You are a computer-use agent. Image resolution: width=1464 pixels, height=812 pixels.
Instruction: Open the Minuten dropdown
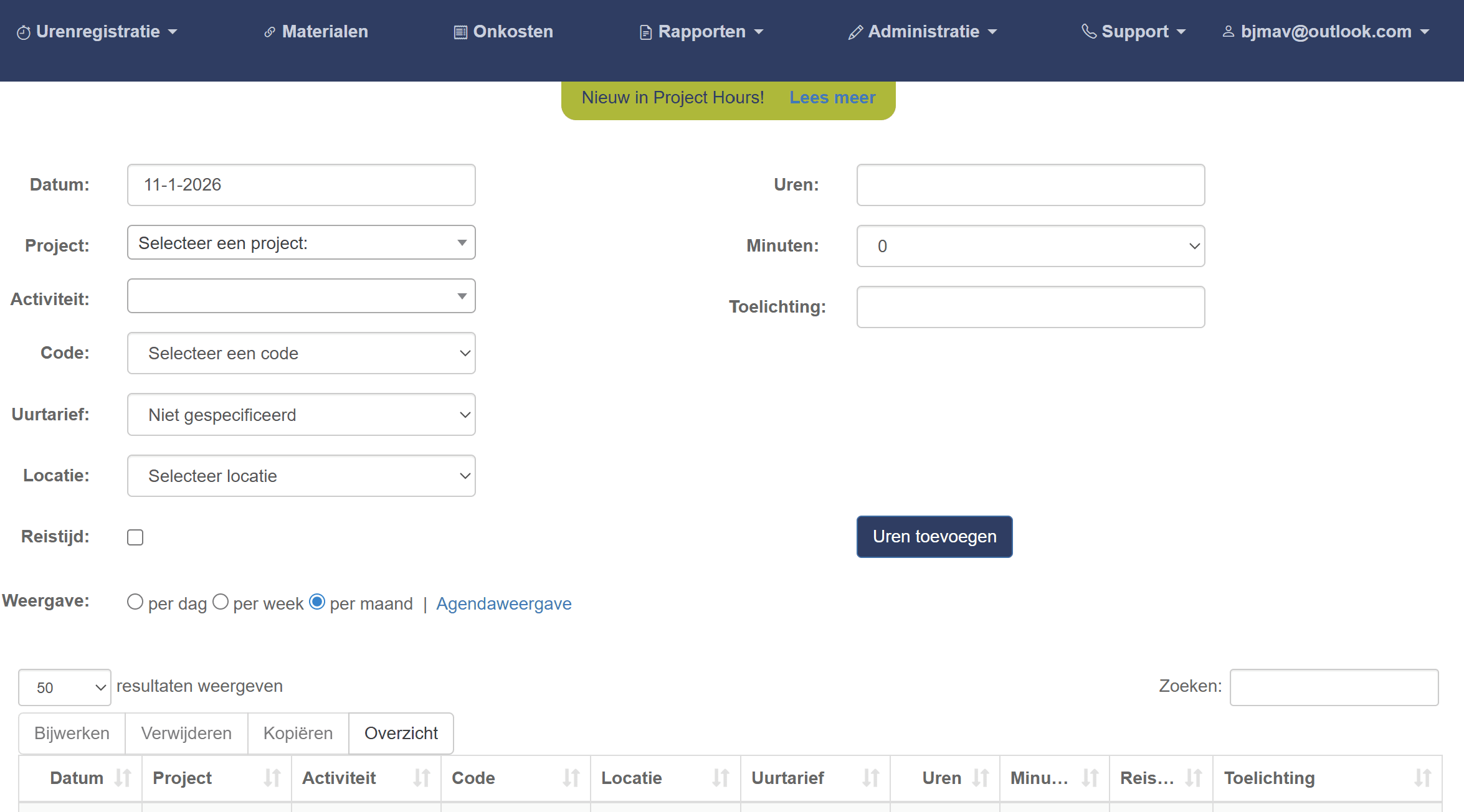point(1030,246)
